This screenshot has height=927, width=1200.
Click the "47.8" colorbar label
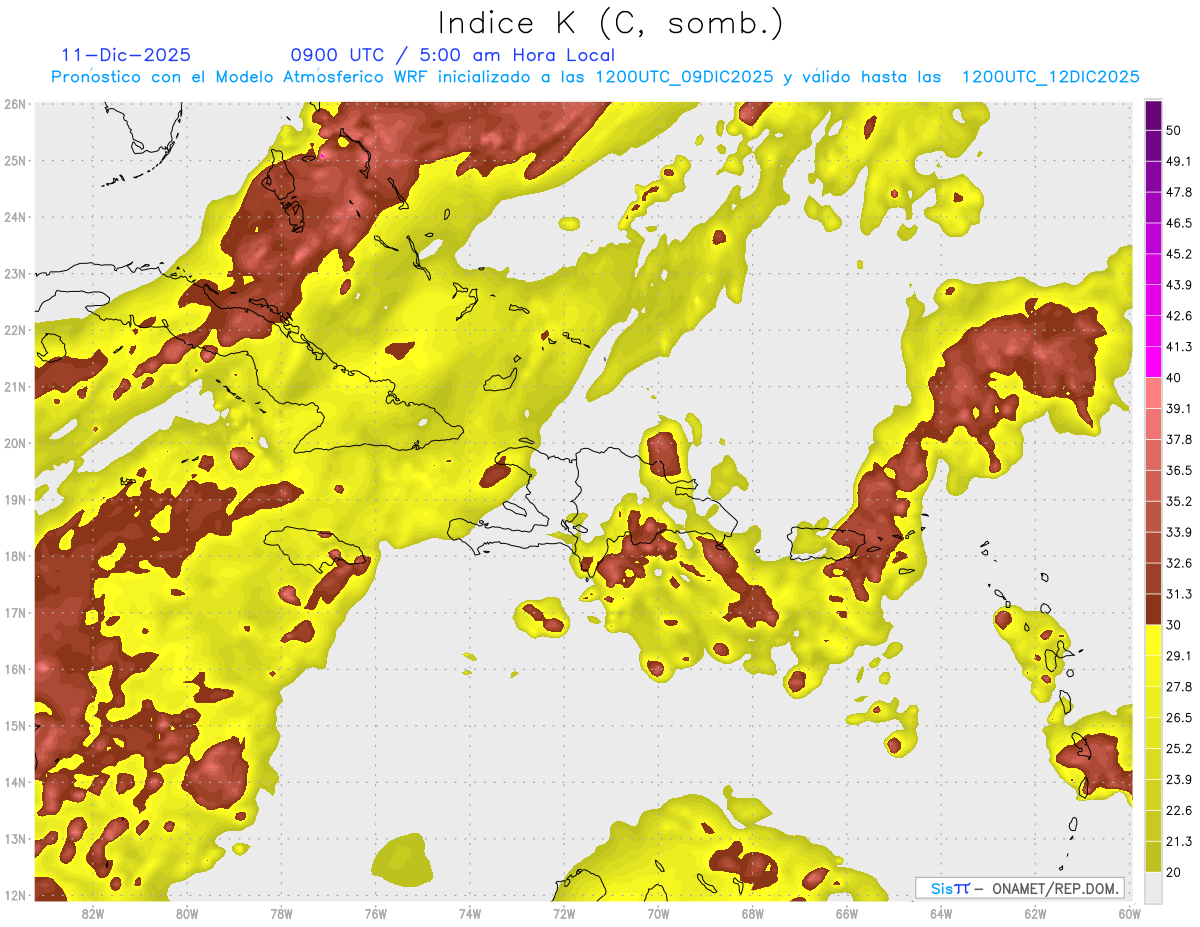[x=1179, y=192]
